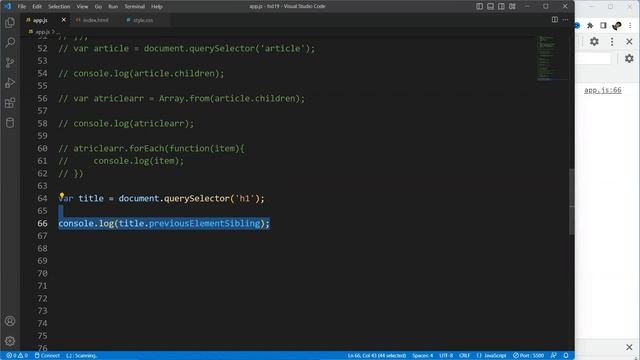This screenshot has height=360, width=640.
Task: Switch to the style.css tab
Action: coord(143,20)
